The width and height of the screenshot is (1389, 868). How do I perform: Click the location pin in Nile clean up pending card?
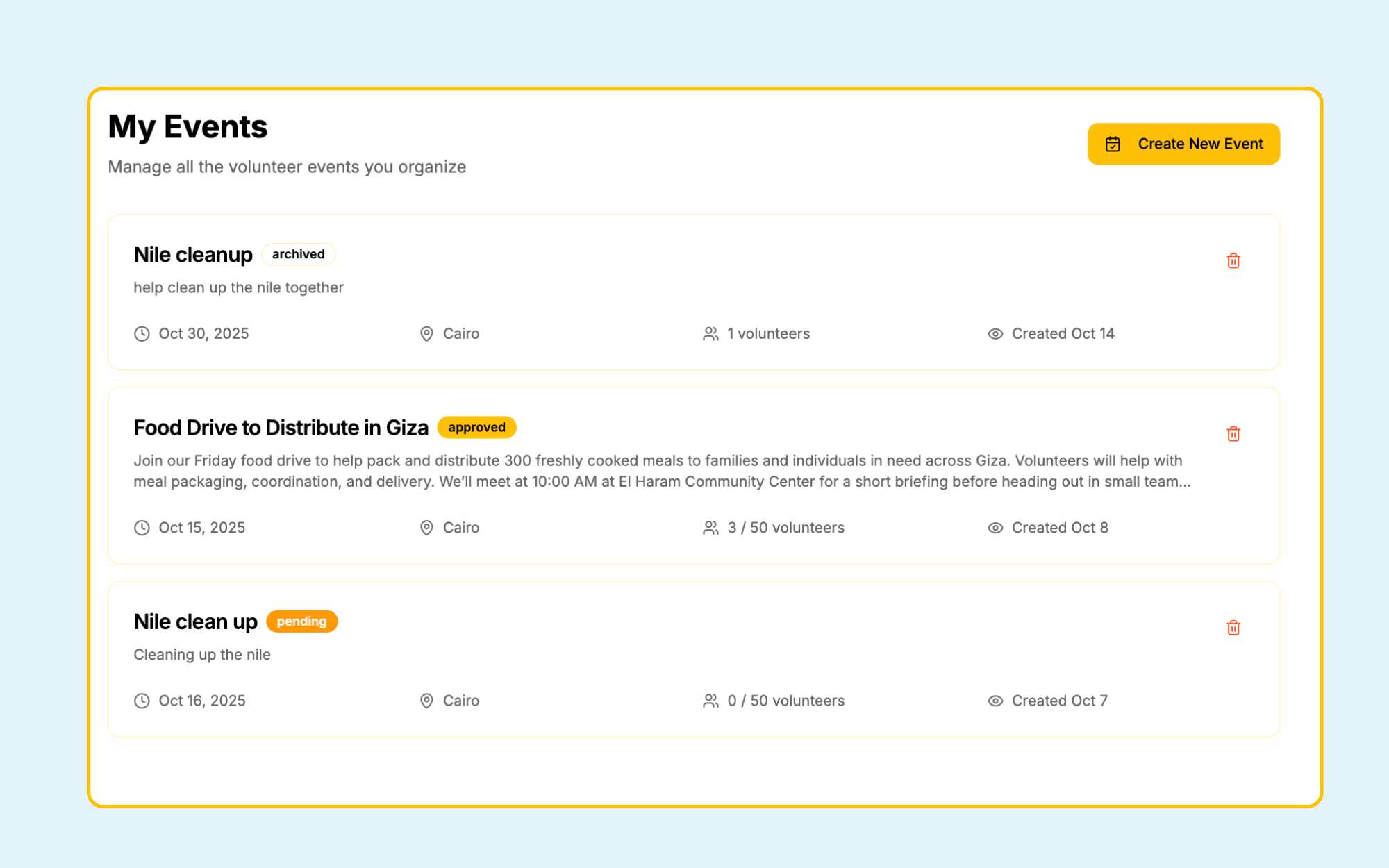click(426, 701)
